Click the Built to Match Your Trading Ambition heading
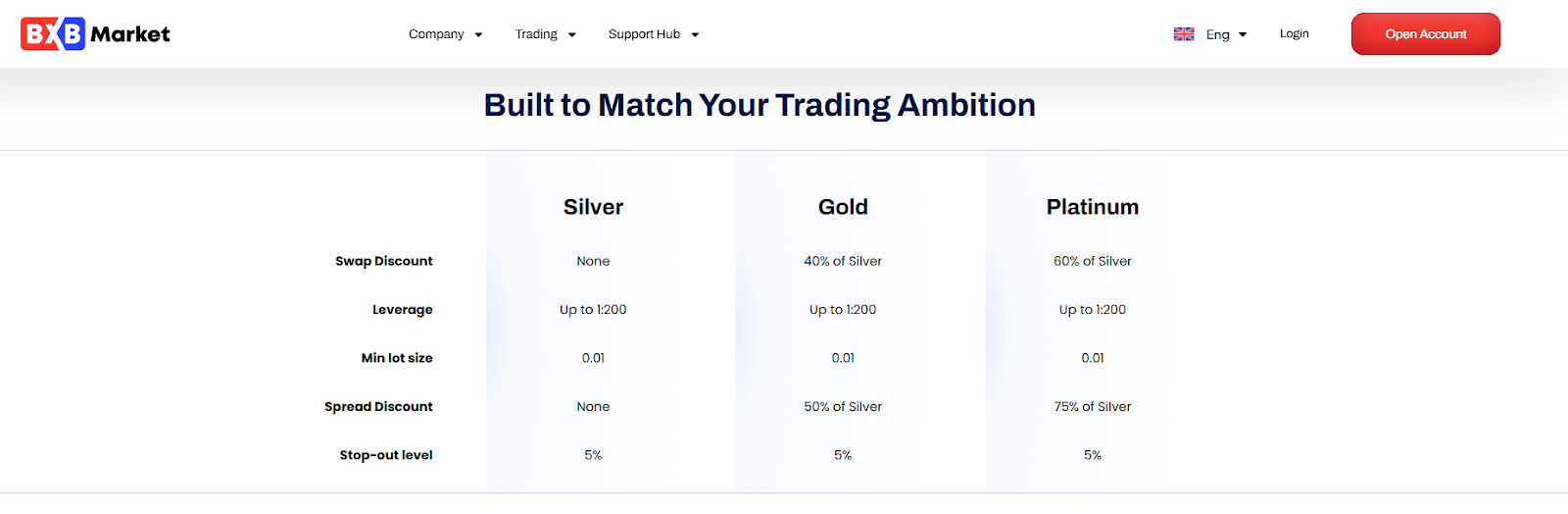Screen dimensions: 1568x514 (759, 105)
